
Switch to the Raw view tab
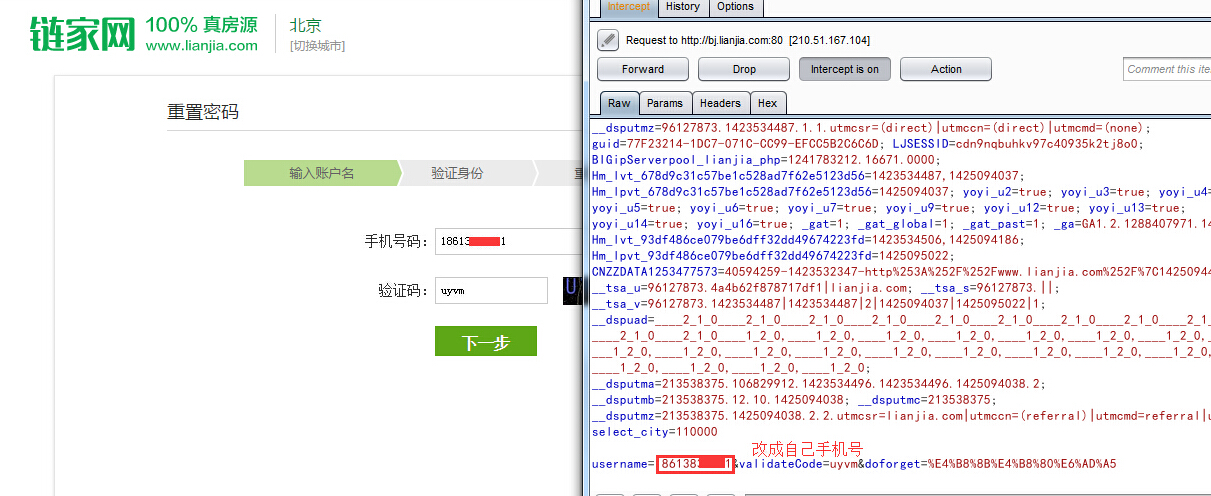pos(619,103)
